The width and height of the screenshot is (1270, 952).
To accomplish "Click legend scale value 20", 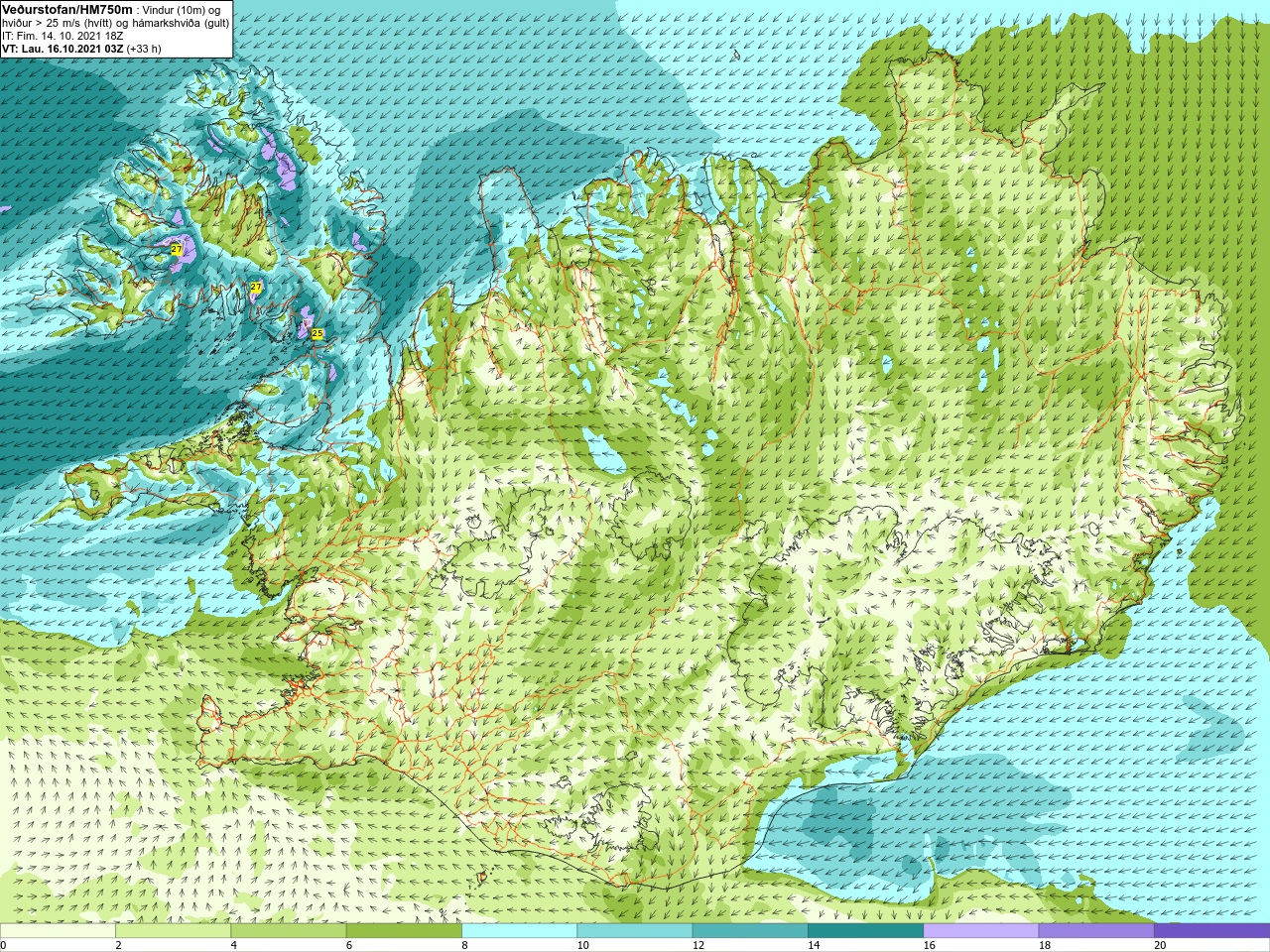I will click(x=1160, y=945).
